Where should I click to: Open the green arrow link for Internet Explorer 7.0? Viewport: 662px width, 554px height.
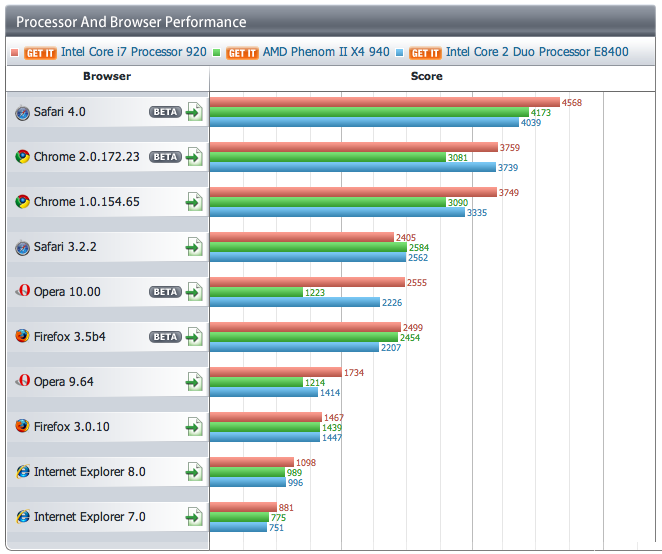[x=194, y=517]
